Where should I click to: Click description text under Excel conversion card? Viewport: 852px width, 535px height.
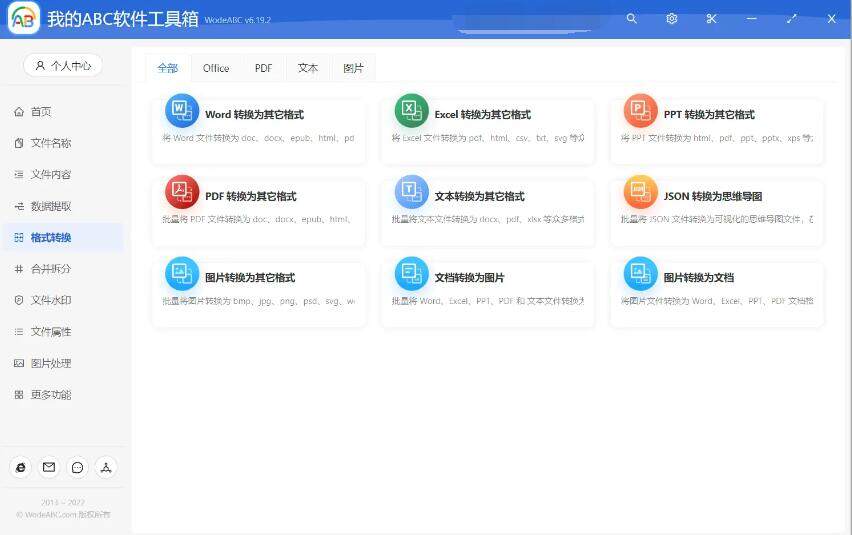[488, 138]
